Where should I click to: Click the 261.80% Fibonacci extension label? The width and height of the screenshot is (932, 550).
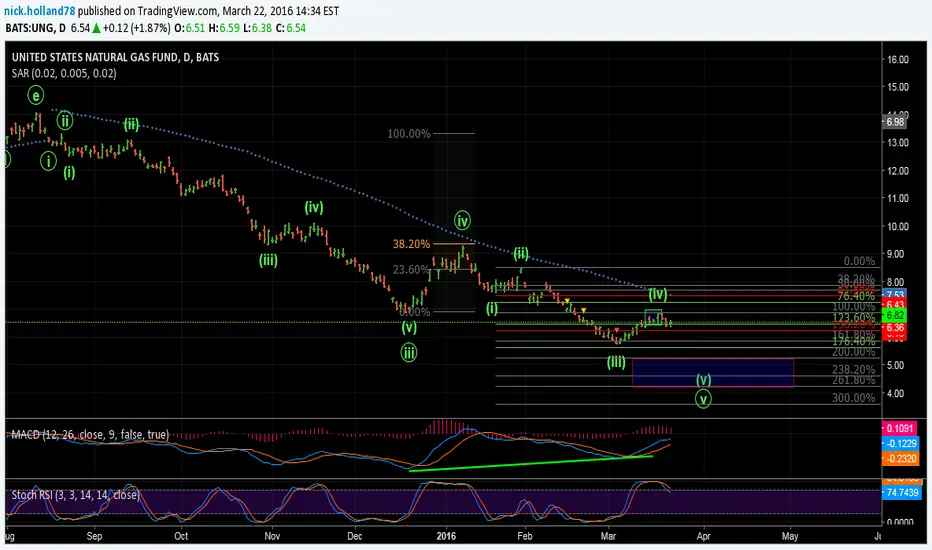853,381
